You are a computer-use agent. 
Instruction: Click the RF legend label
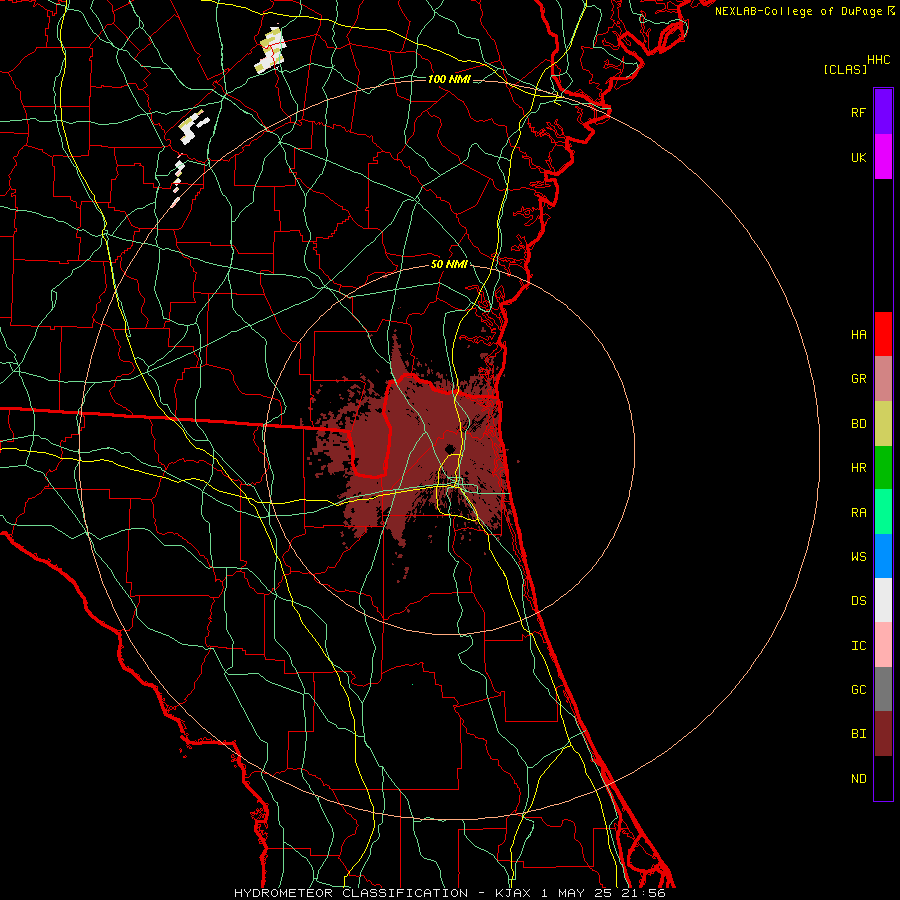pyautogui.click(x=858, y=112)
